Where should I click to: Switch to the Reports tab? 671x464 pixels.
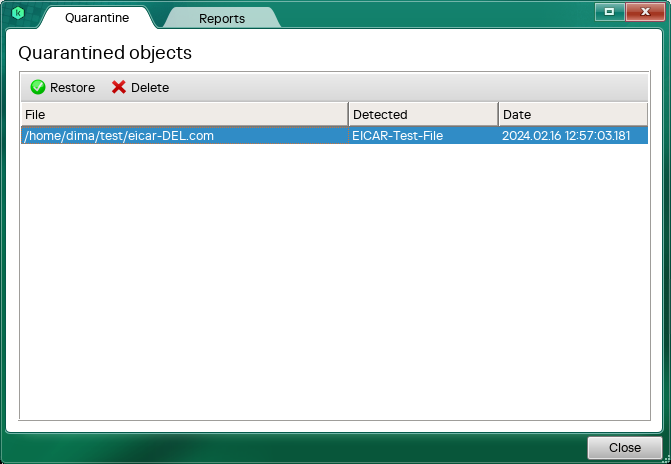pos(222,18)
